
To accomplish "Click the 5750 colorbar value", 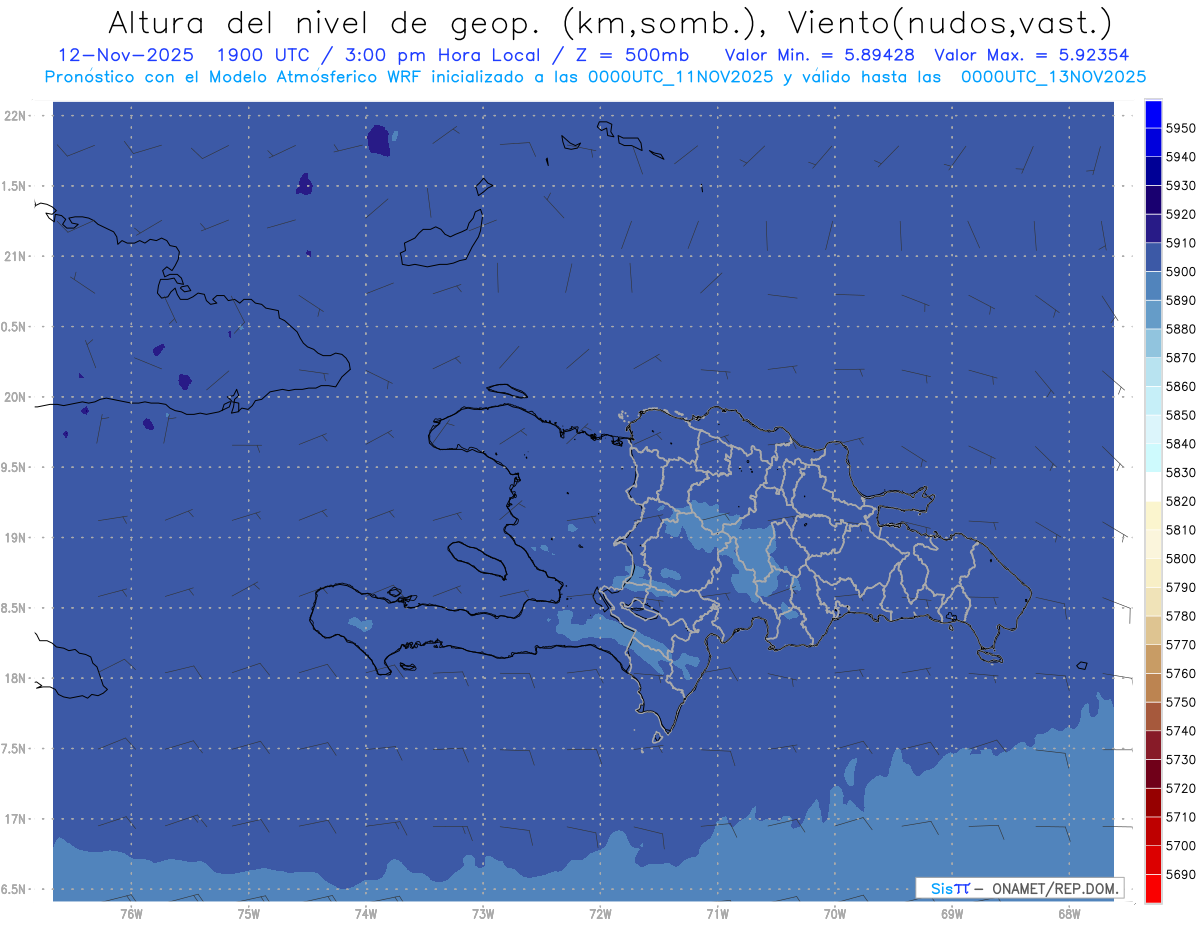I will click(1181, 702).
